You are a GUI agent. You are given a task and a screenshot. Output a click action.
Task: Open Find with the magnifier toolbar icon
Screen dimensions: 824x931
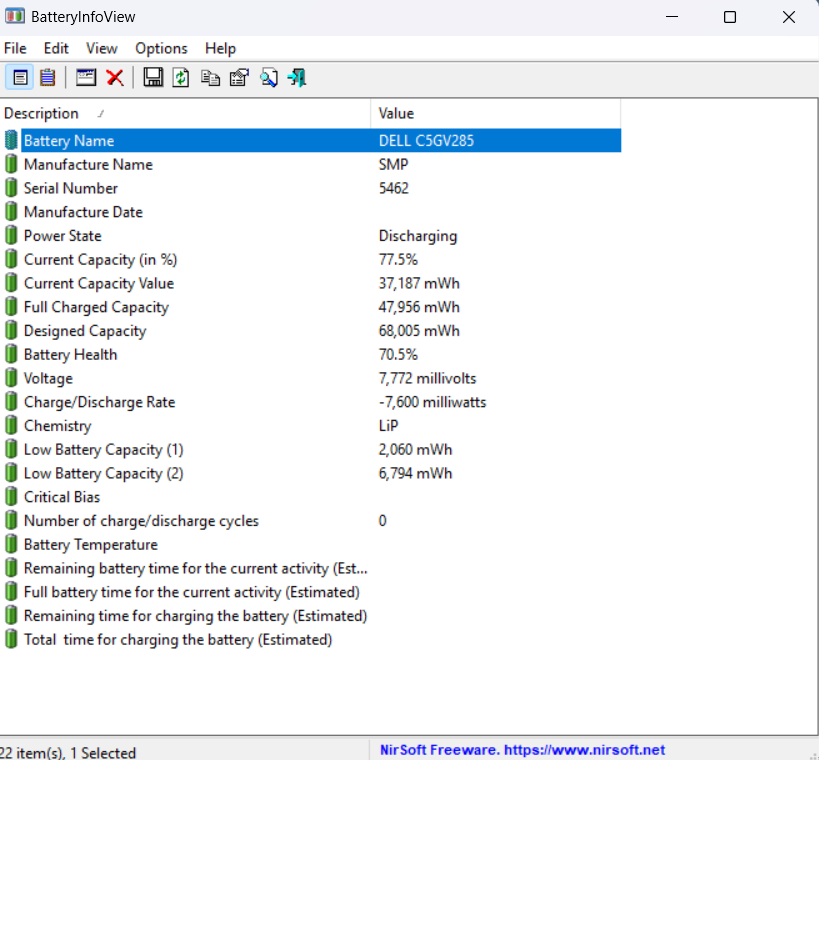click(269, 78)
